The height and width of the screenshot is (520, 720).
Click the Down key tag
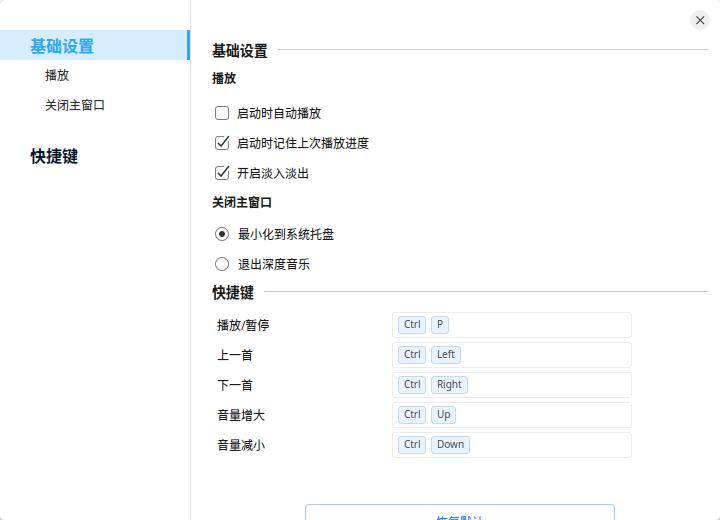[450, 445]
